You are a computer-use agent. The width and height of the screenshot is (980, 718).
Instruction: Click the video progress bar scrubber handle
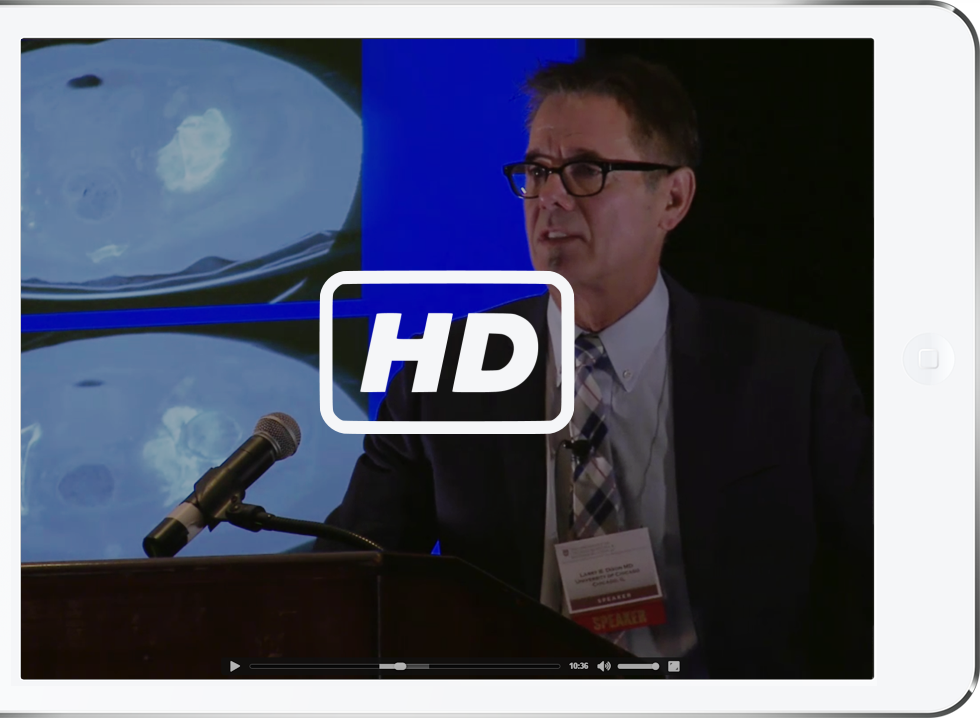click(401, 666)
